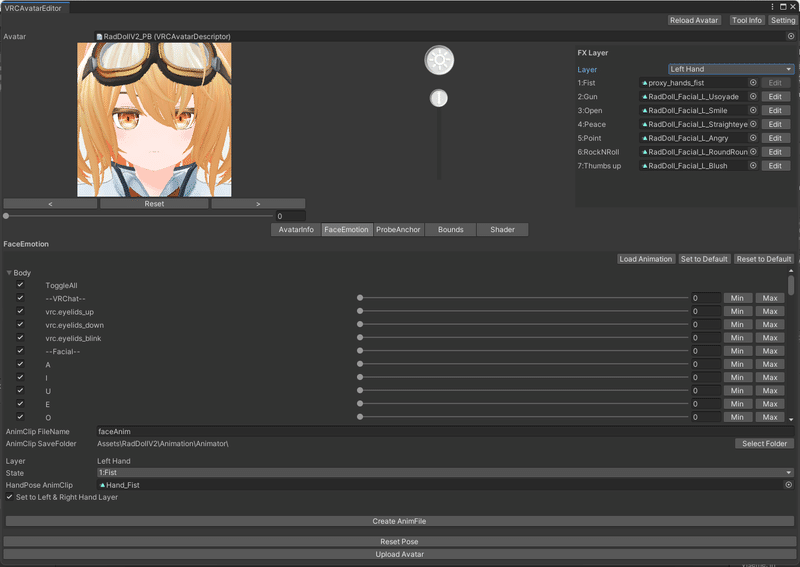This screenshot has width=800, height=567.
Task: Open object picker for HandPose AnimClip
Action: (x=788, y=485)
